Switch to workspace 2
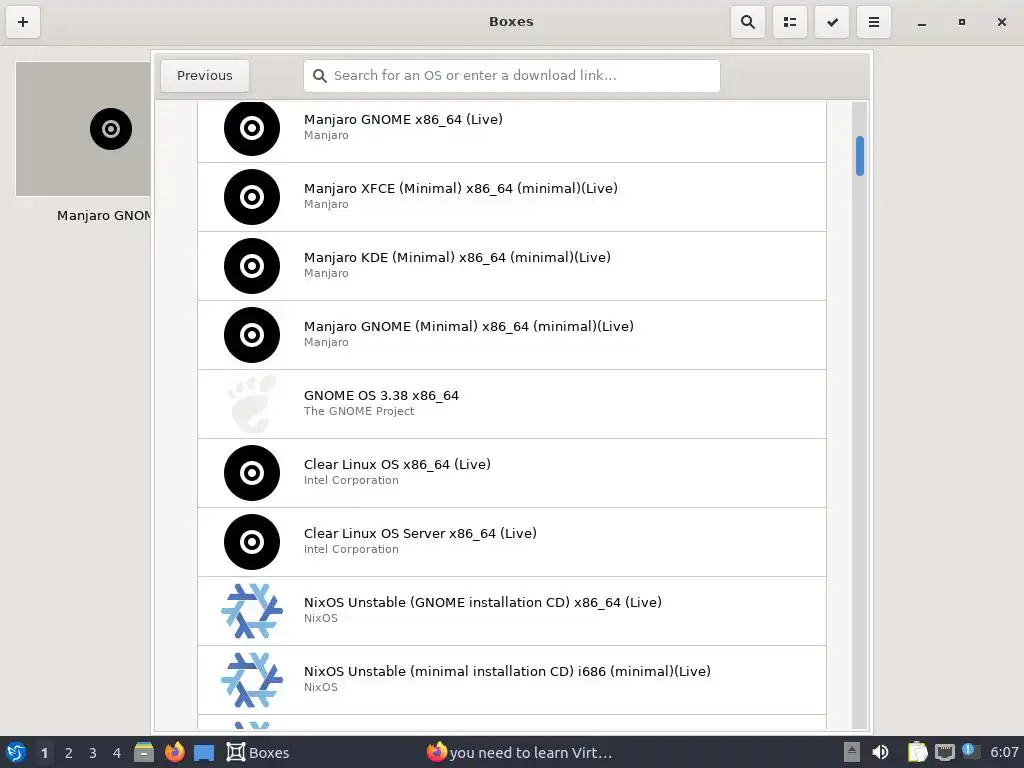Image resolution: width=1024 pixels, height=768 pixels. tap(69, 753)
